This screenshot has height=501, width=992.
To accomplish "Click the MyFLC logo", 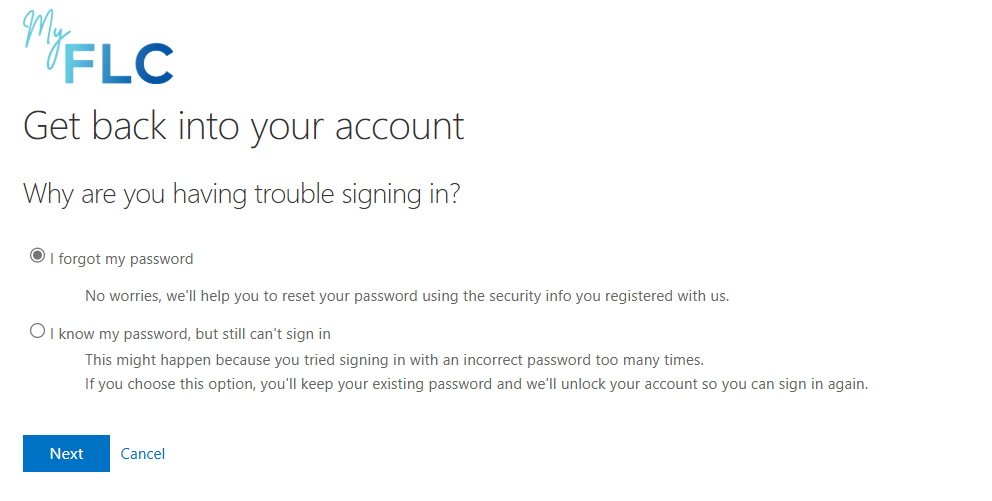I will click(98, 50).
